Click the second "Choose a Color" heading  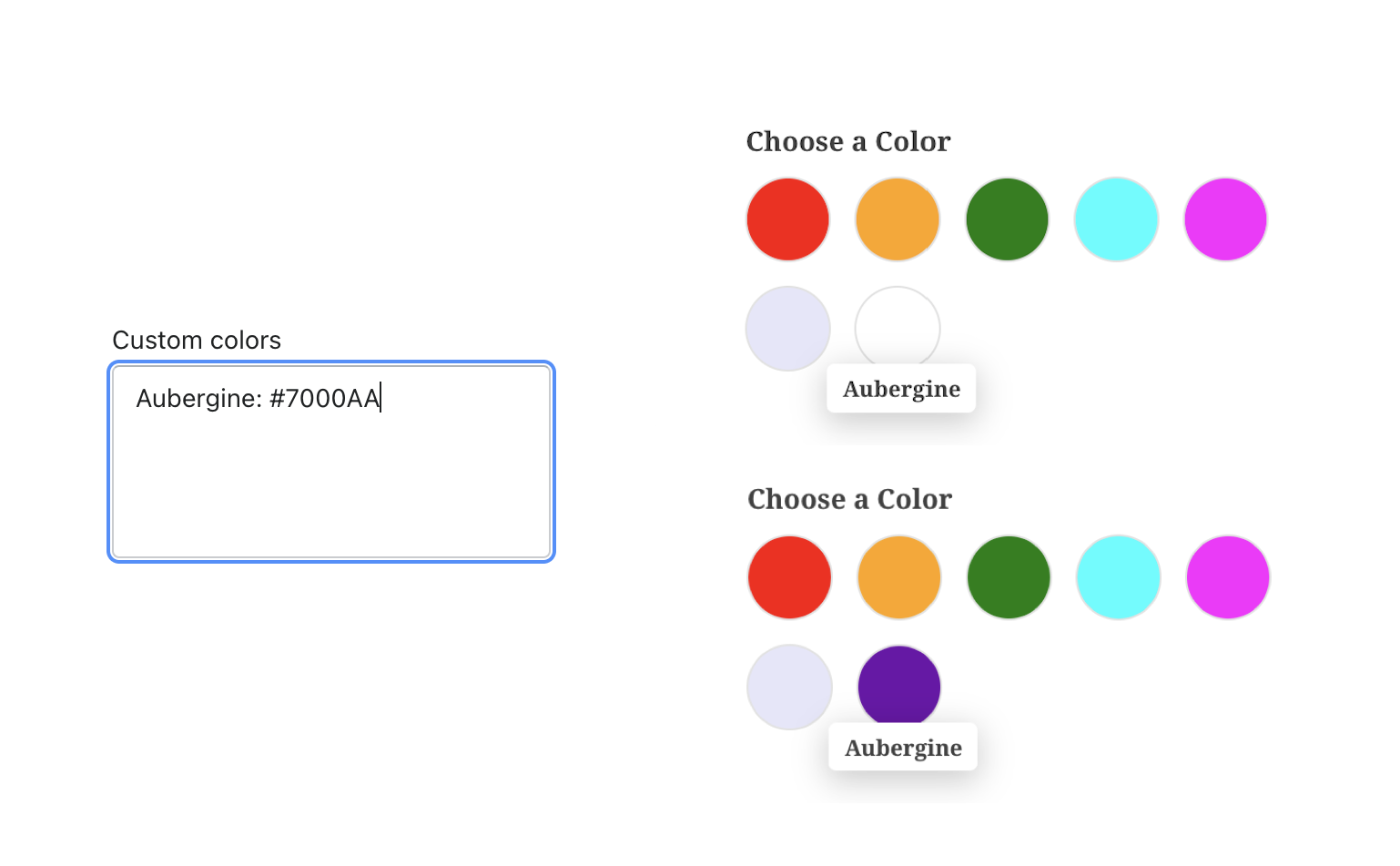click(850, 500)
